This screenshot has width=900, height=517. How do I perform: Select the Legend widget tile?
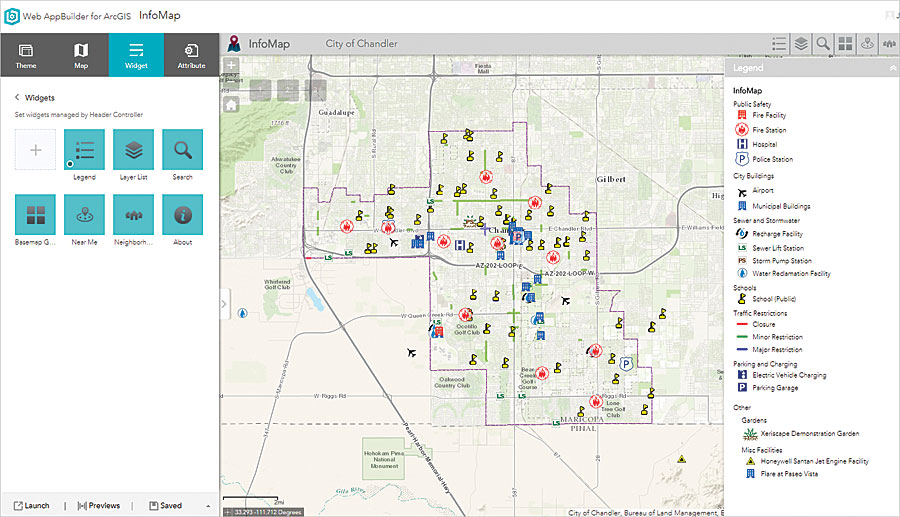pos(84,150)
